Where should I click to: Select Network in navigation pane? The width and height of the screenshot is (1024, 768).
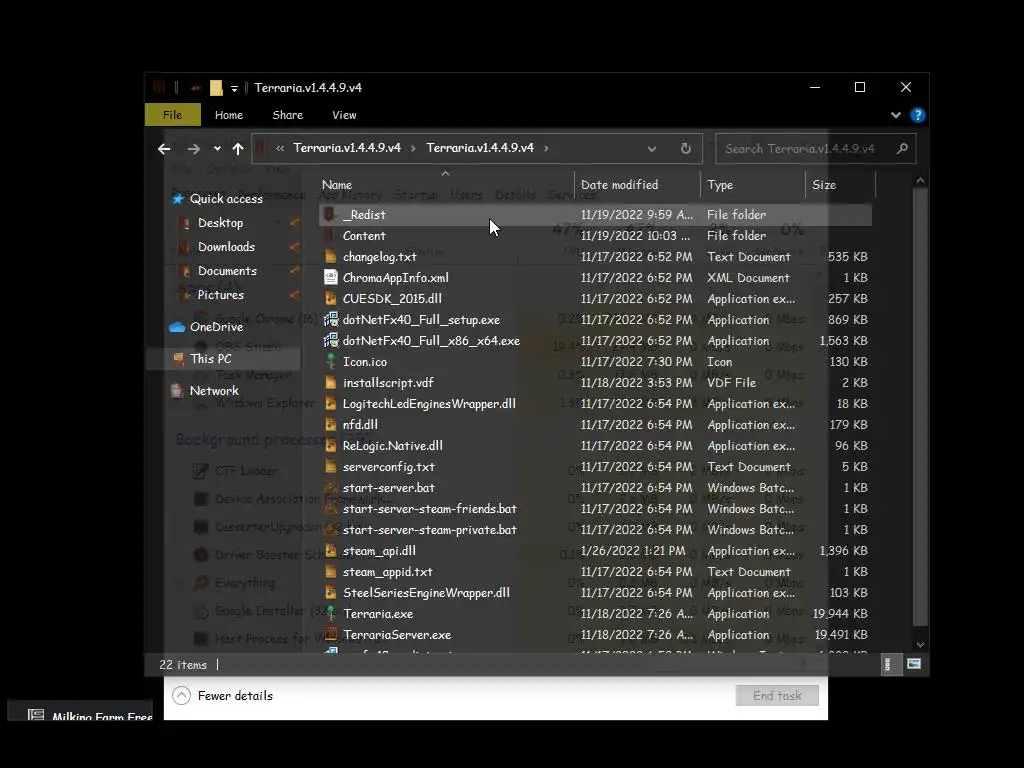214,391
